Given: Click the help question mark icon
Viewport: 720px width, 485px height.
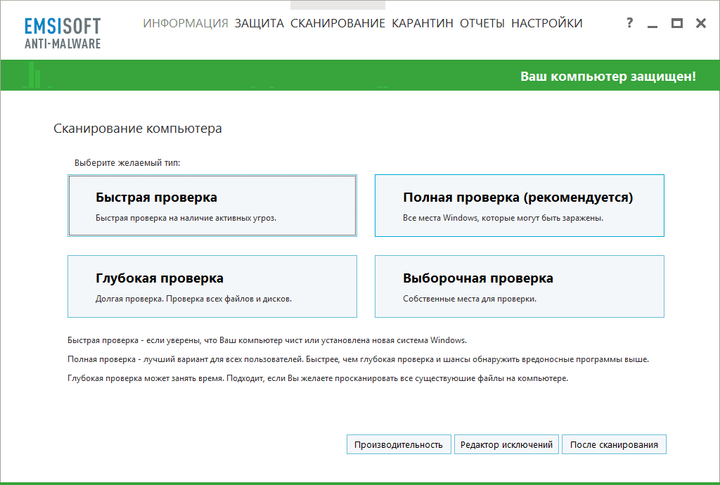Looking at the screenshot, I should click(630, 23).
